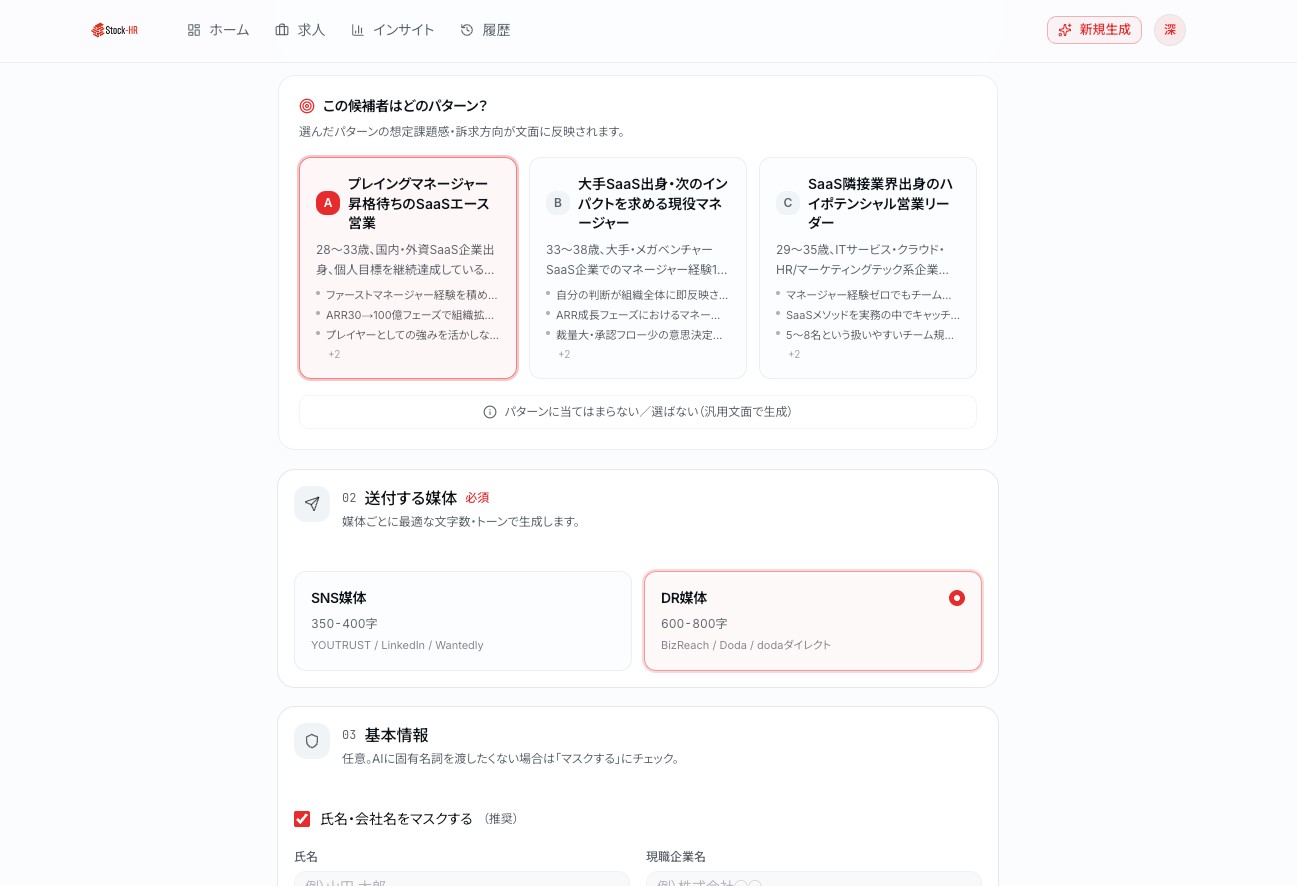Screen dimensions: 1297x886
Task: Choose パターンに当てはまらない generic option
Action: 638,412
